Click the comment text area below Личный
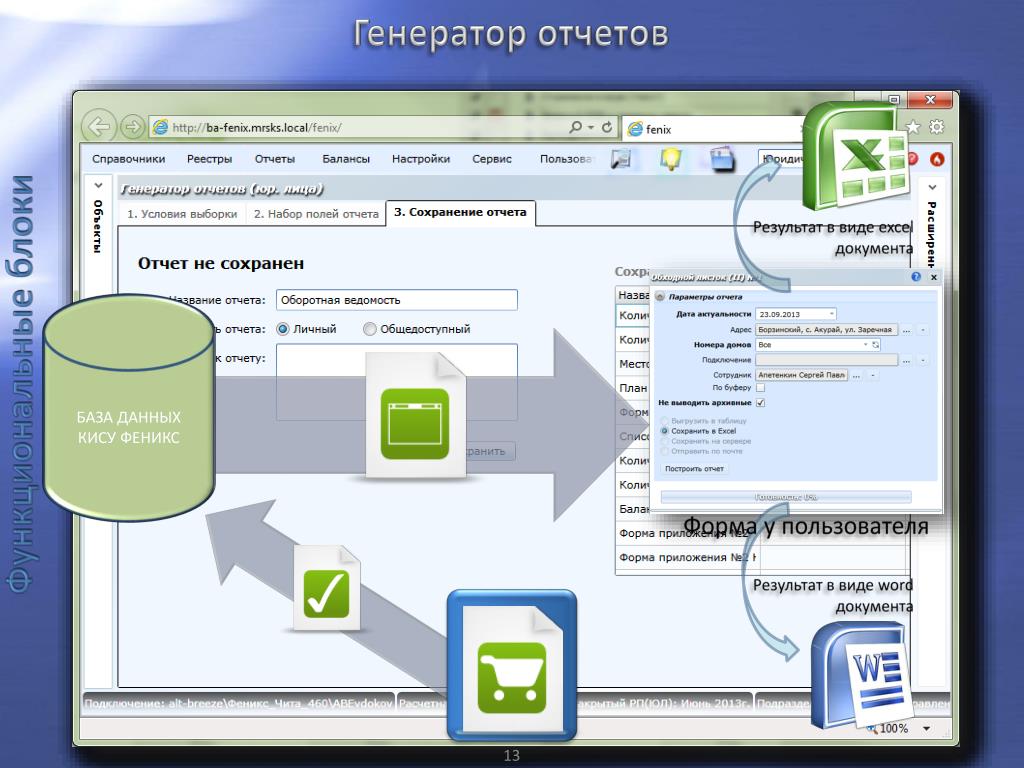The height and width of the screenshot is (768, 1024). pos(397,382)
